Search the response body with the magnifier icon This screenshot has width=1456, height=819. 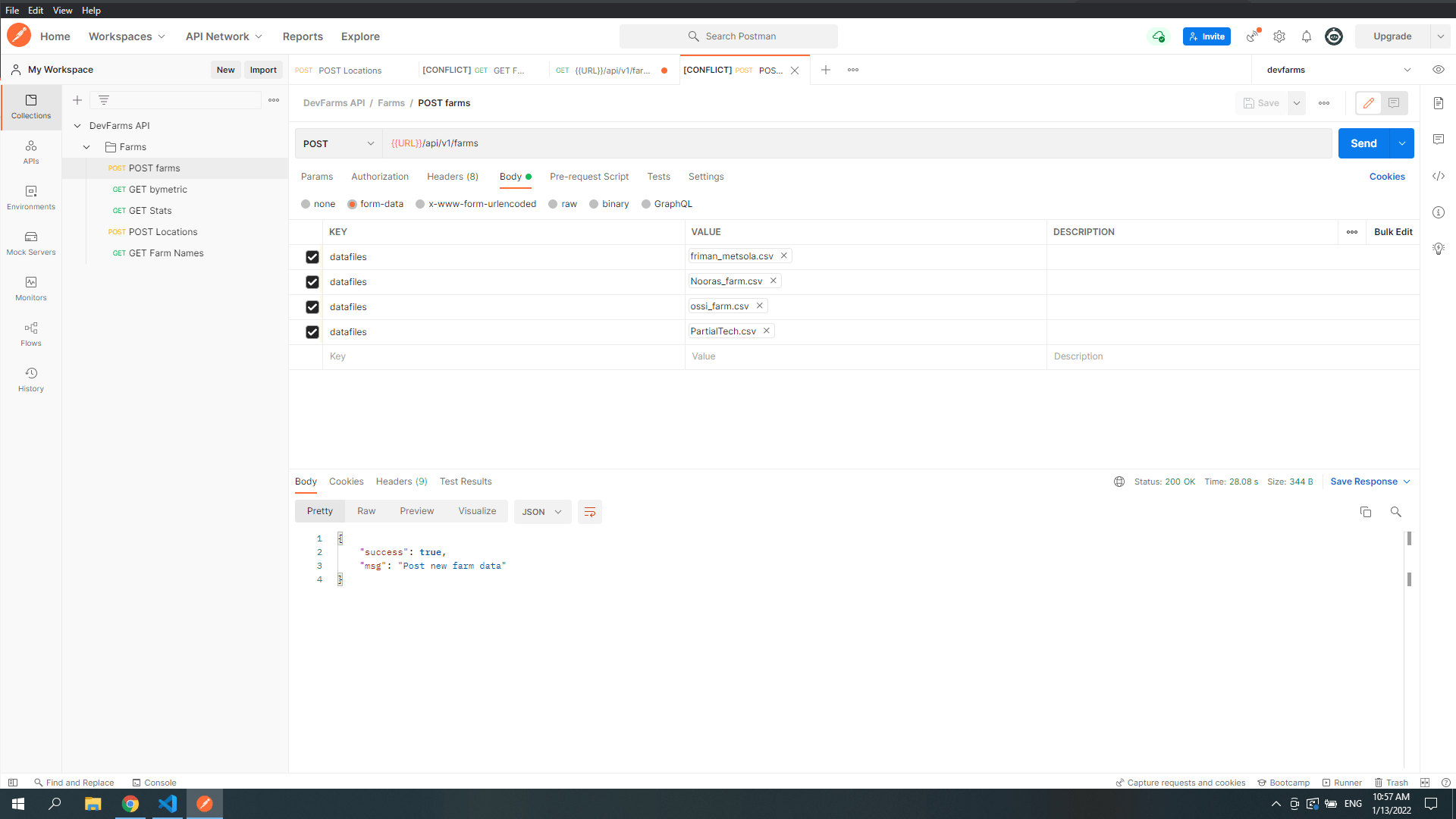click(x=1396, y=512)
